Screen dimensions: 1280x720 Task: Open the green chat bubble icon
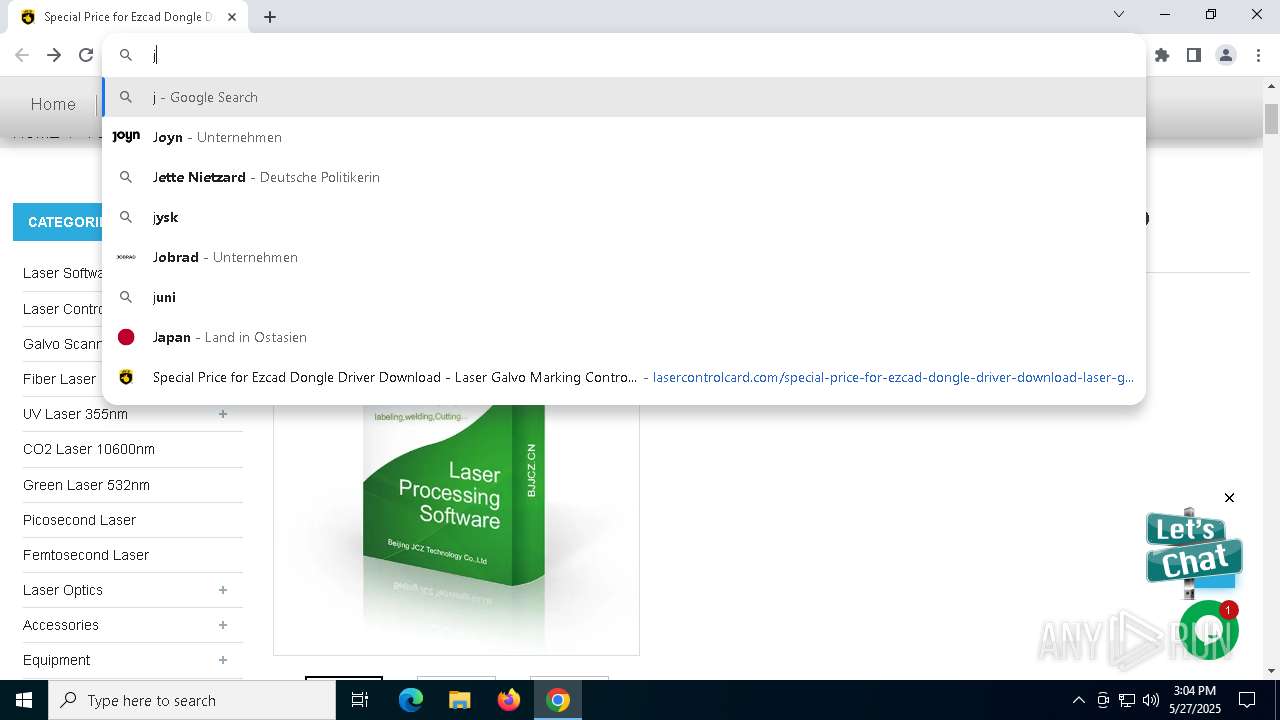point(1208,631)
